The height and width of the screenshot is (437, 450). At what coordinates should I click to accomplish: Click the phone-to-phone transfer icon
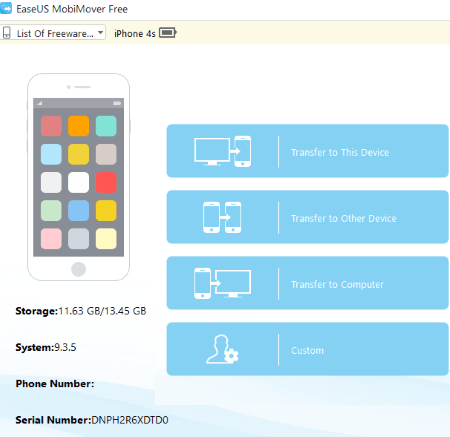pos(222,217)
